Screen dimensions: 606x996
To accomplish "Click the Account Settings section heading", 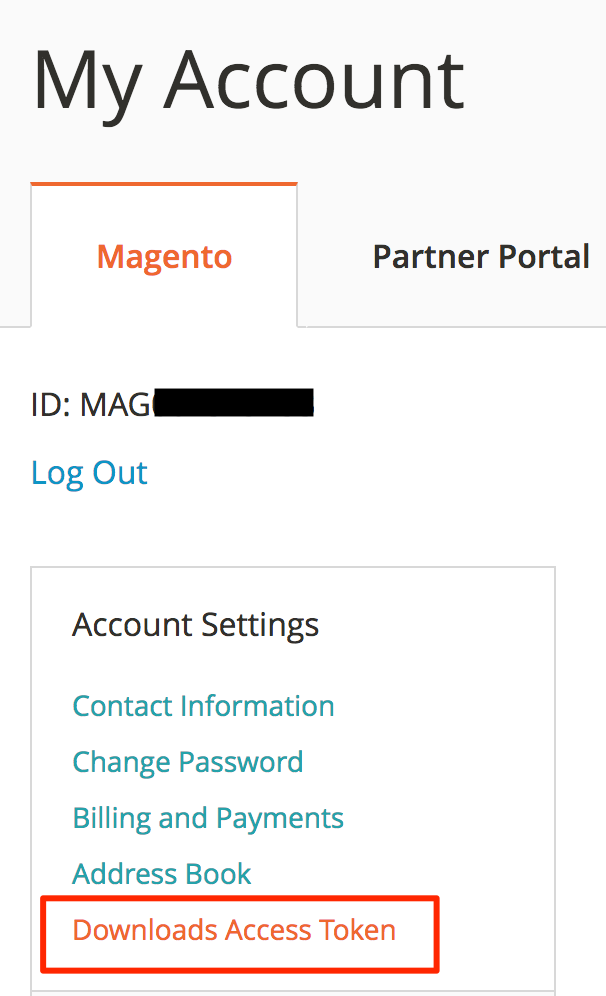I will (195, 626).
